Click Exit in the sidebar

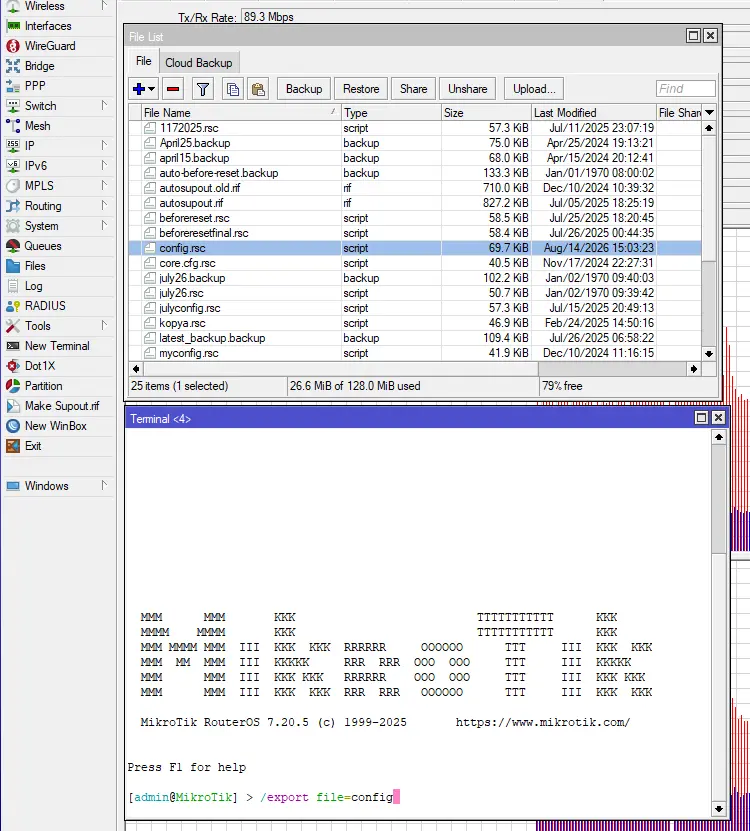pyautogui.click(x=33, y=446)
